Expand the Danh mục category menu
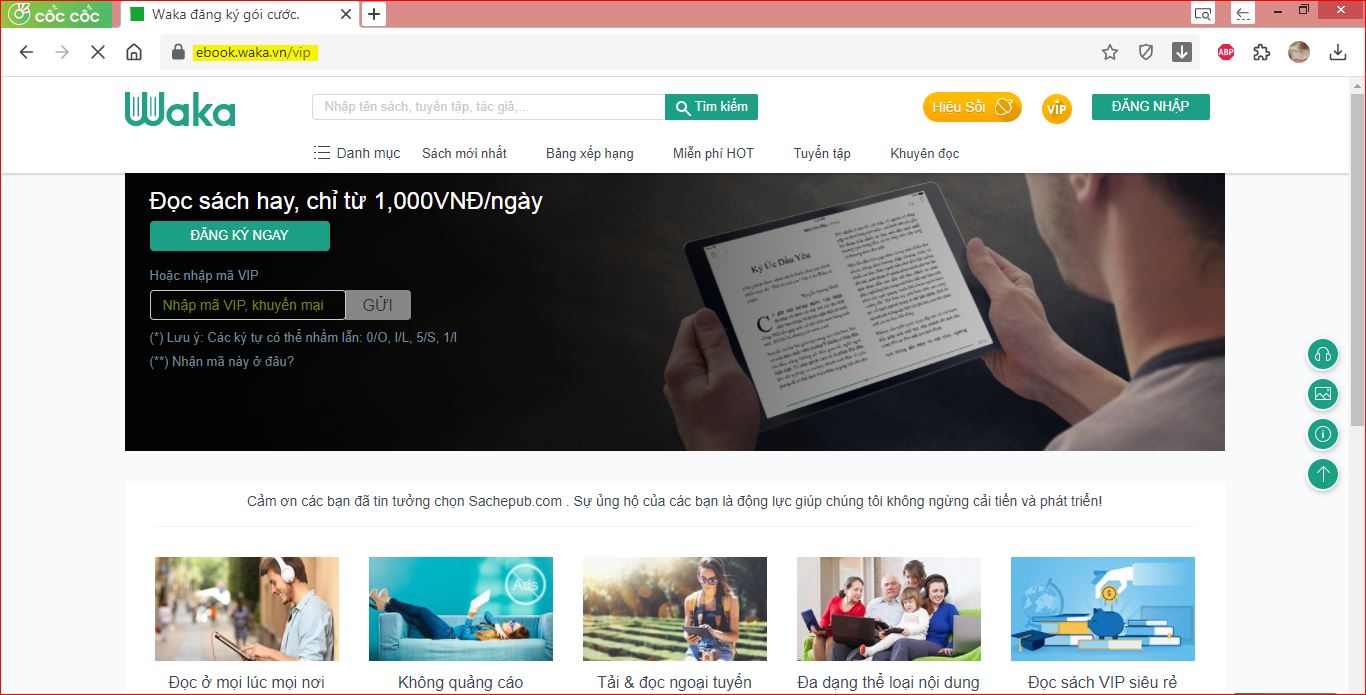1366x695 pixels. (x=357, y=153)
